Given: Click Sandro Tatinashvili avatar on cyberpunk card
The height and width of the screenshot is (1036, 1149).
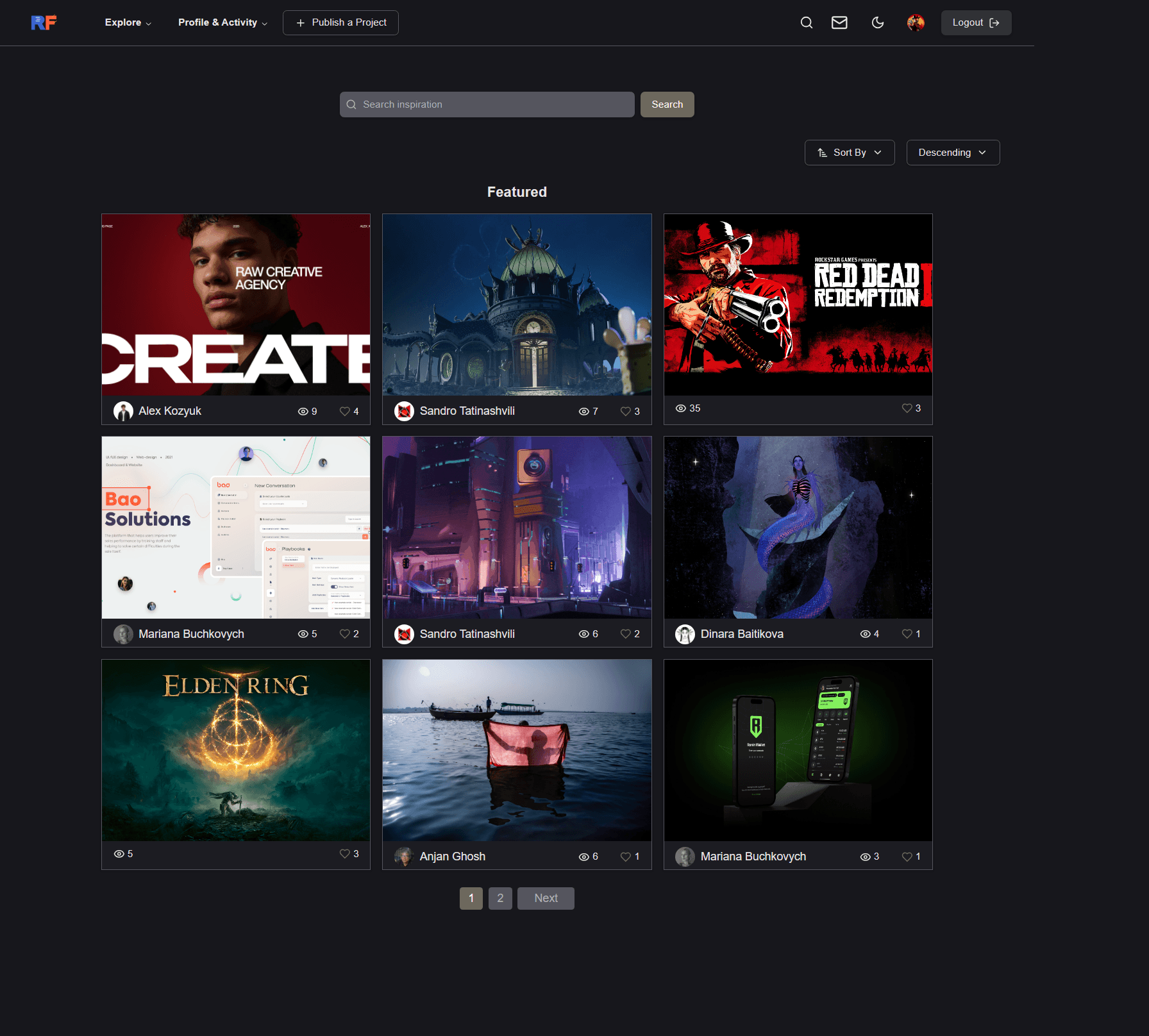Looking at the screenshot, I should tap(404, 634).
